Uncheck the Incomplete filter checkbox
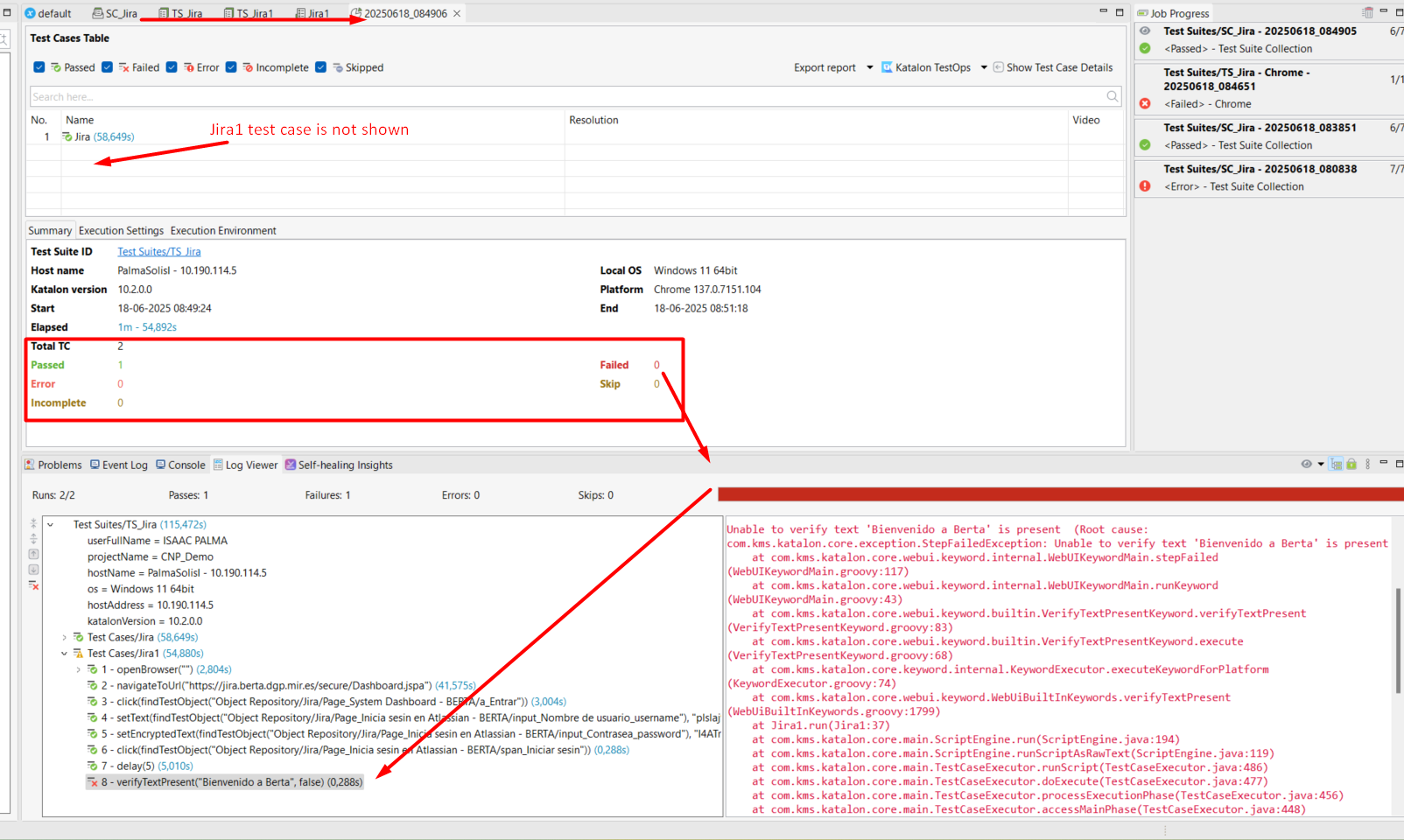The width and height of the screenshot is (1404, 840). pyautogui.click(x=231, y=67)
